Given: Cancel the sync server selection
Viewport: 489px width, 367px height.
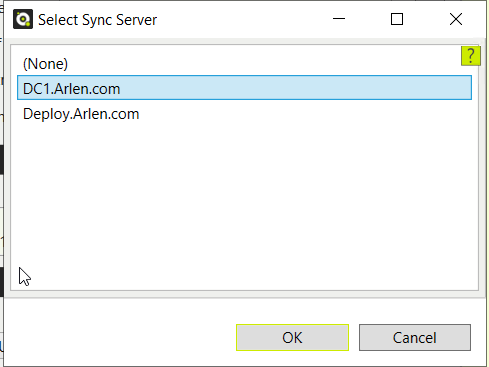Looking at the screenshot, I should tap(415, 337).
